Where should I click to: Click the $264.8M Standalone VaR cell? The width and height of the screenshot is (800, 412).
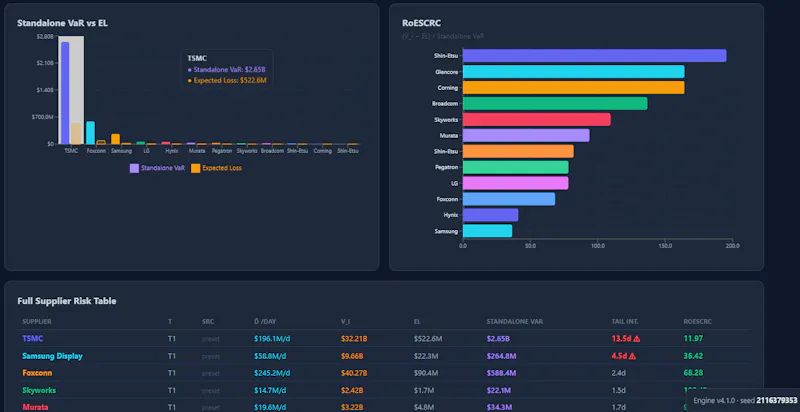[x=501, y=356]
